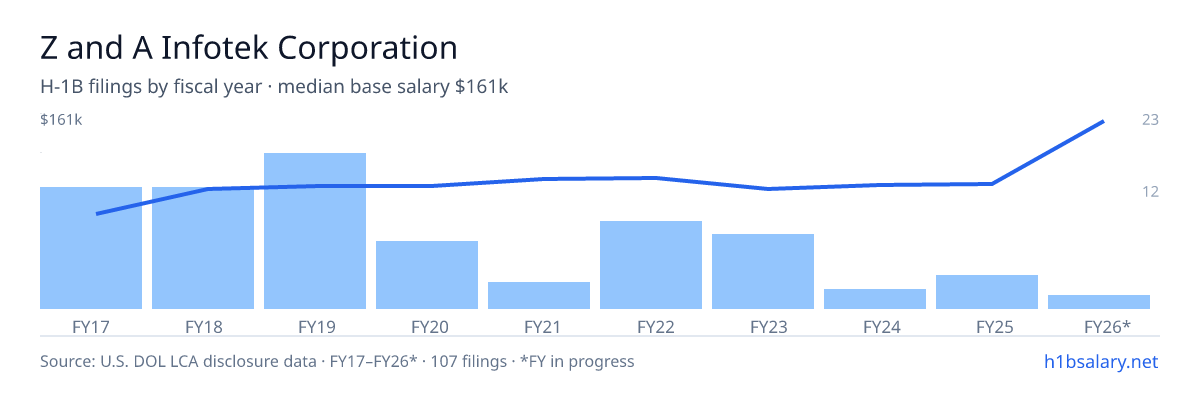
Task: Click the tallest bar for FY19
Action: coord(315,231)
